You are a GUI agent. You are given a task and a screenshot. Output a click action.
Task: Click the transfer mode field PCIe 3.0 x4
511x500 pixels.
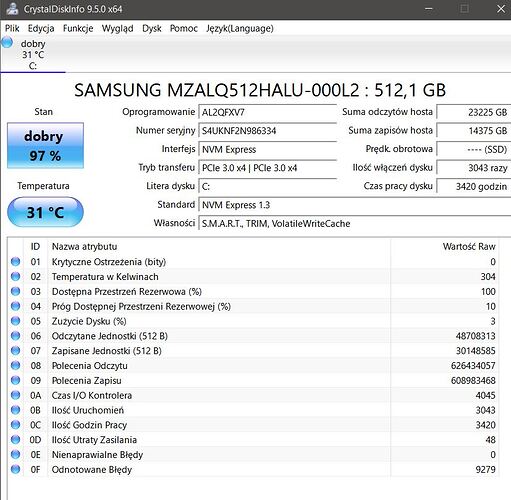coord(267,168)
